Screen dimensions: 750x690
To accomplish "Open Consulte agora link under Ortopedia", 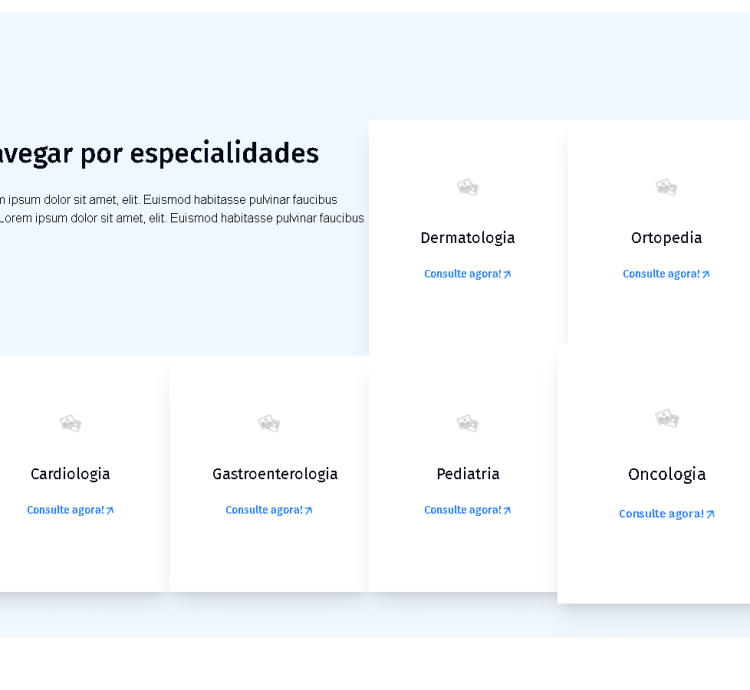I will pyautogui.click(x=666, y=274).
